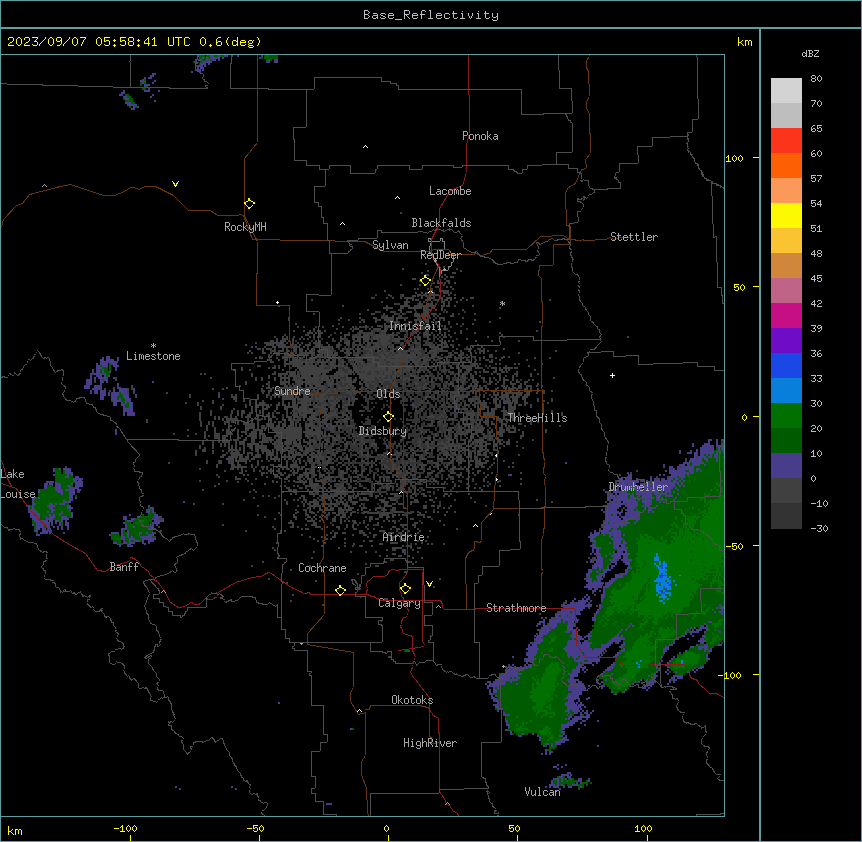Click the Lacombe city label
This screenshot has width=862, height=842.
click(450, 191)
